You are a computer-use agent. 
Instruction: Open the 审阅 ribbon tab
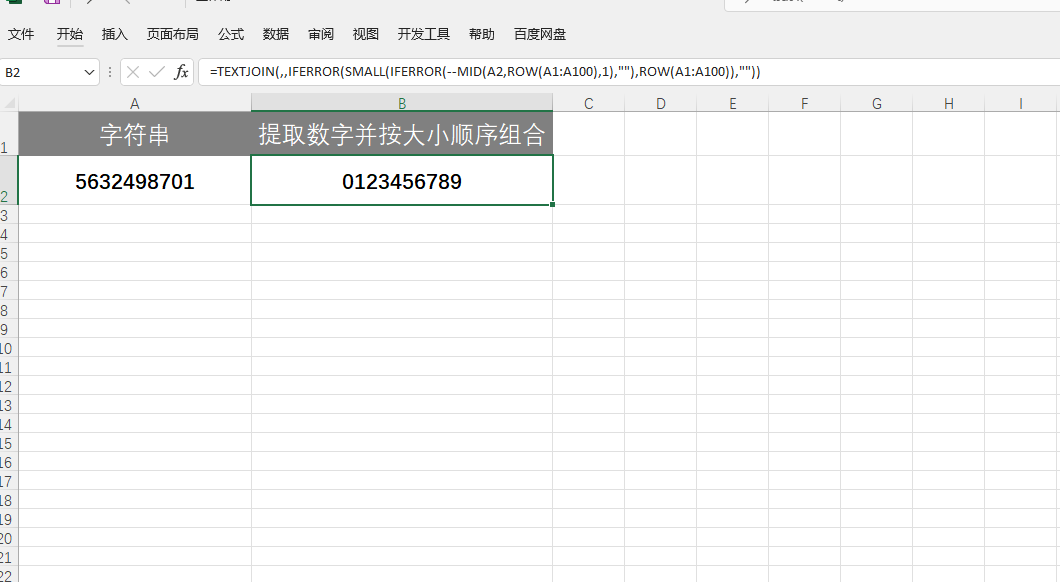pyautogui.click(x=320, y=34)
